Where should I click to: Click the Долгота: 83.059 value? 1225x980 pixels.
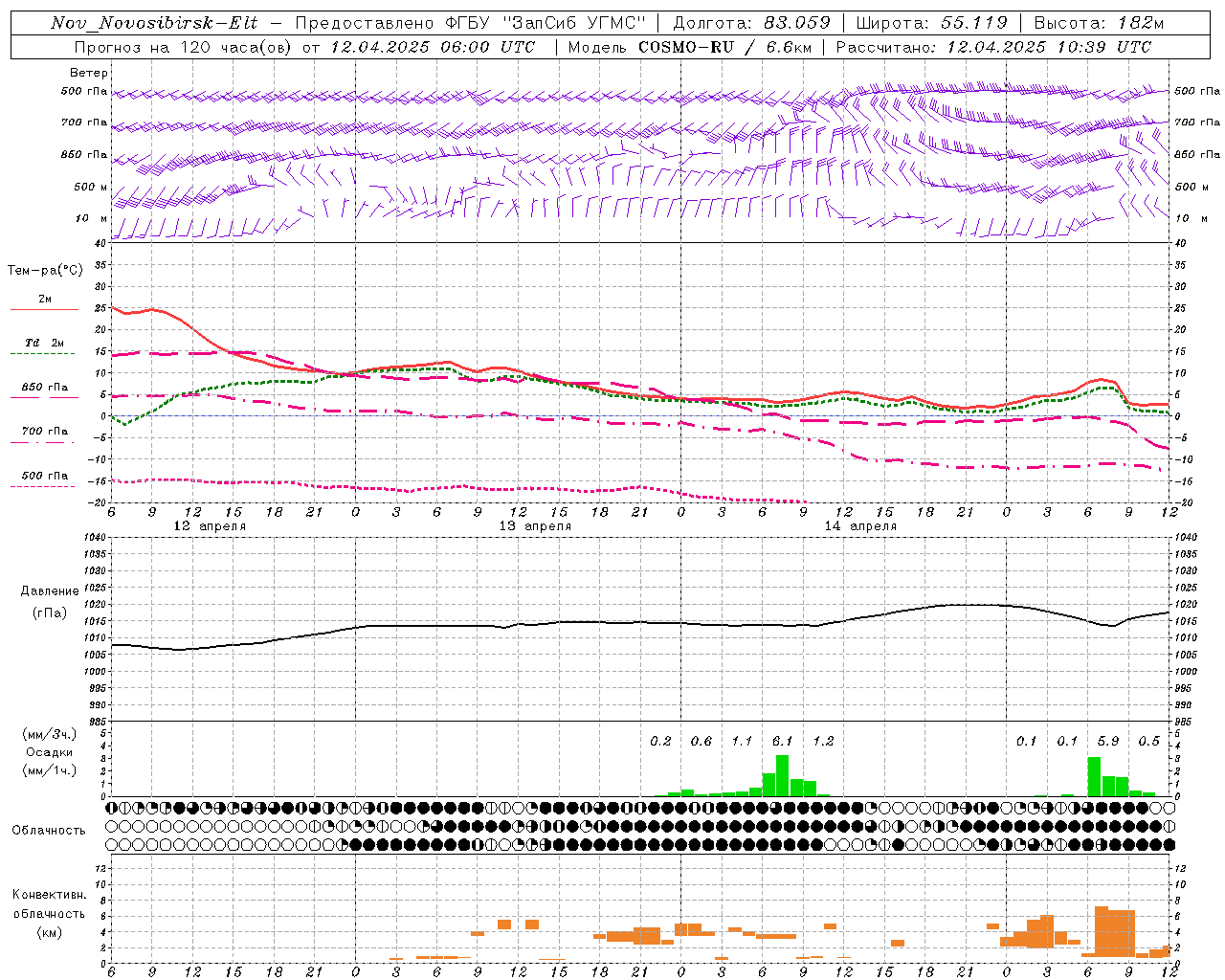751,23
